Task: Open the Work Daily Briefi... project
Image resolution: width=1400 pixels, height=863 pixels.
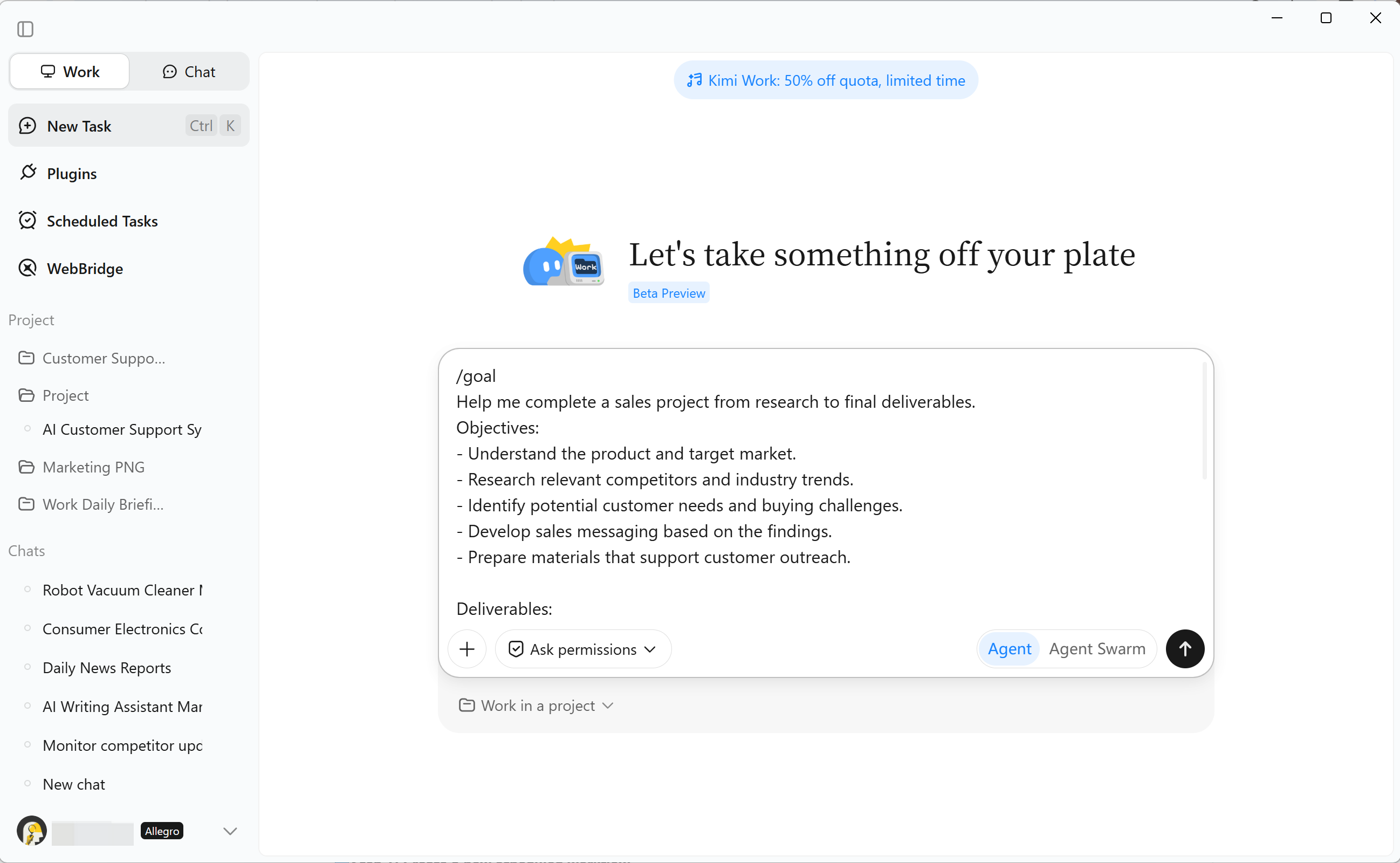Action: 129,504
